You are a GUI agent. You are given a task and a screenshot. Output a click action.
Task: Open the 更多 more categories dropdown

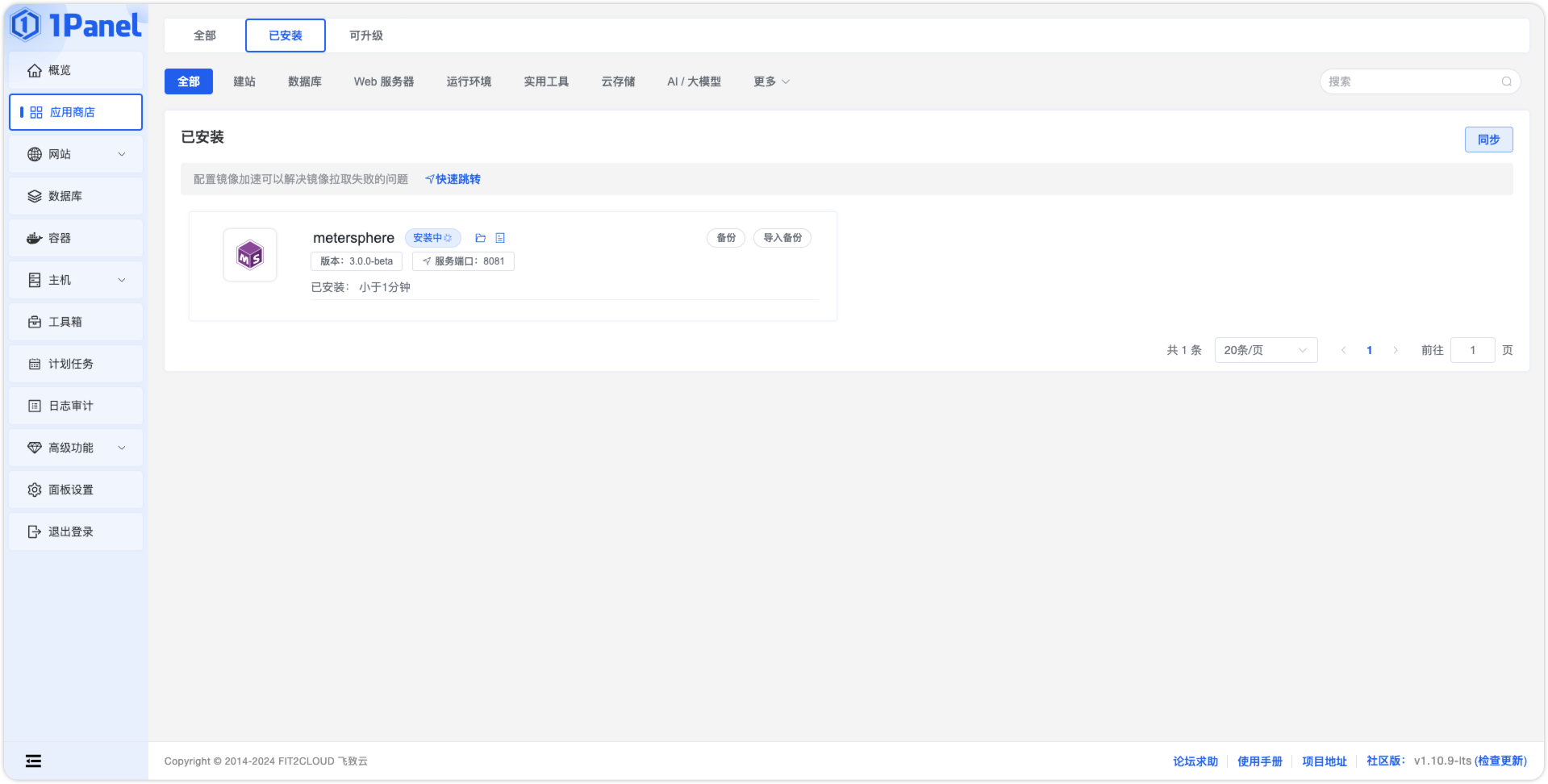[x=771, y=81]
